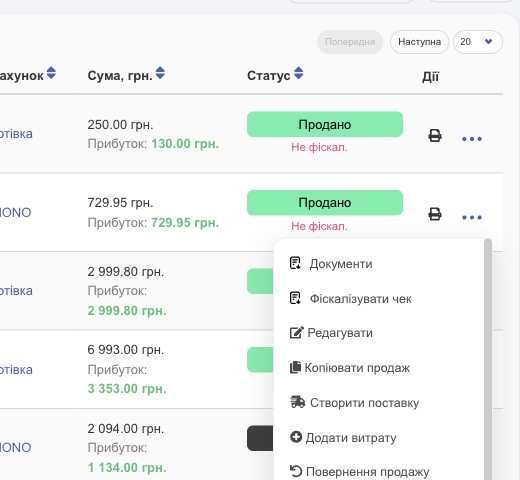The height and width of the screenshot is (480, 520).
Task: Click profit value 130.00 грн.
Action: pyautogui.click(x=185, y=144)
